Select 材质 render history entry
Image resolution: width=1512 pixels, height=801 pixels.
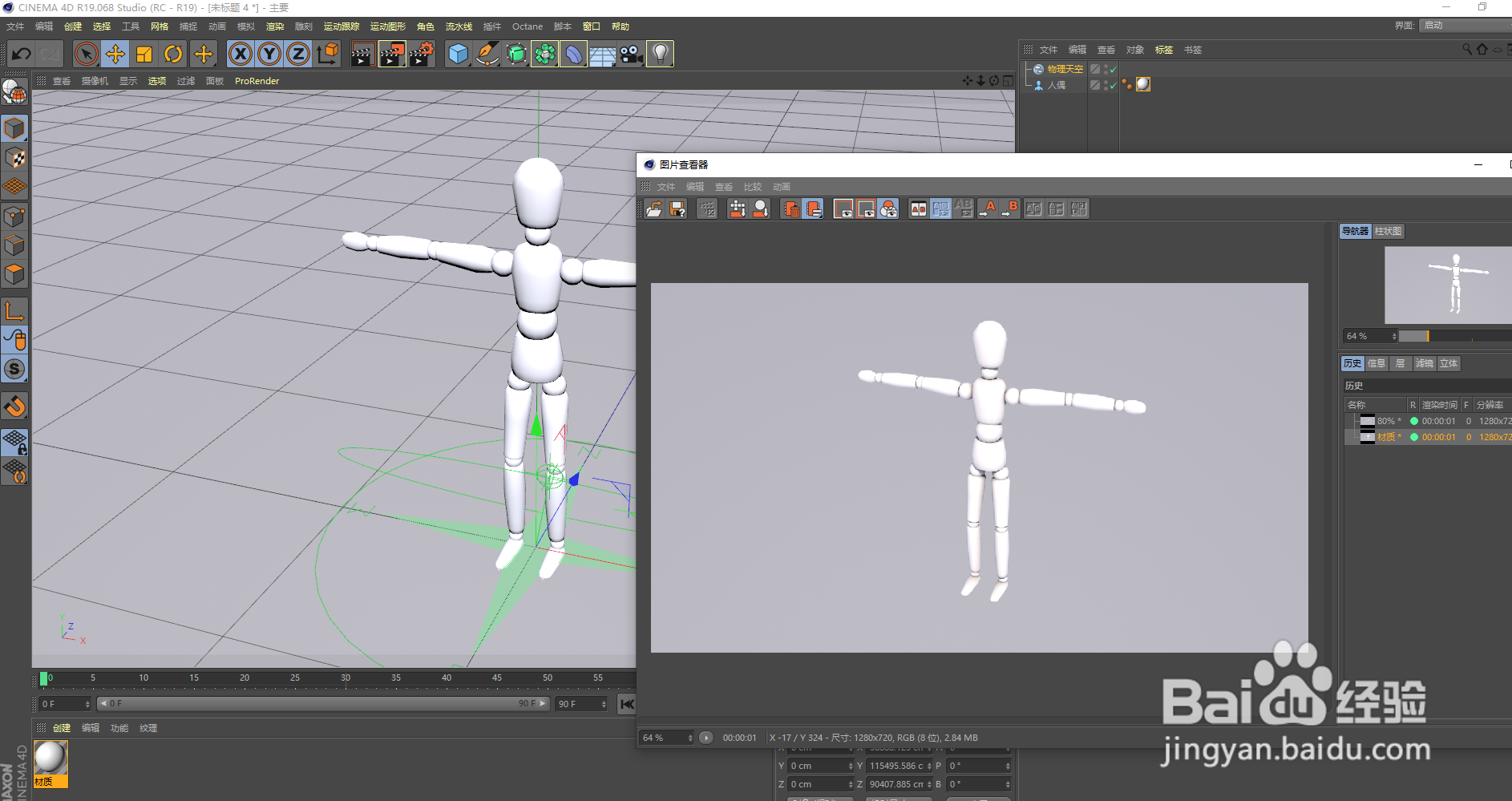(1429, 437)
